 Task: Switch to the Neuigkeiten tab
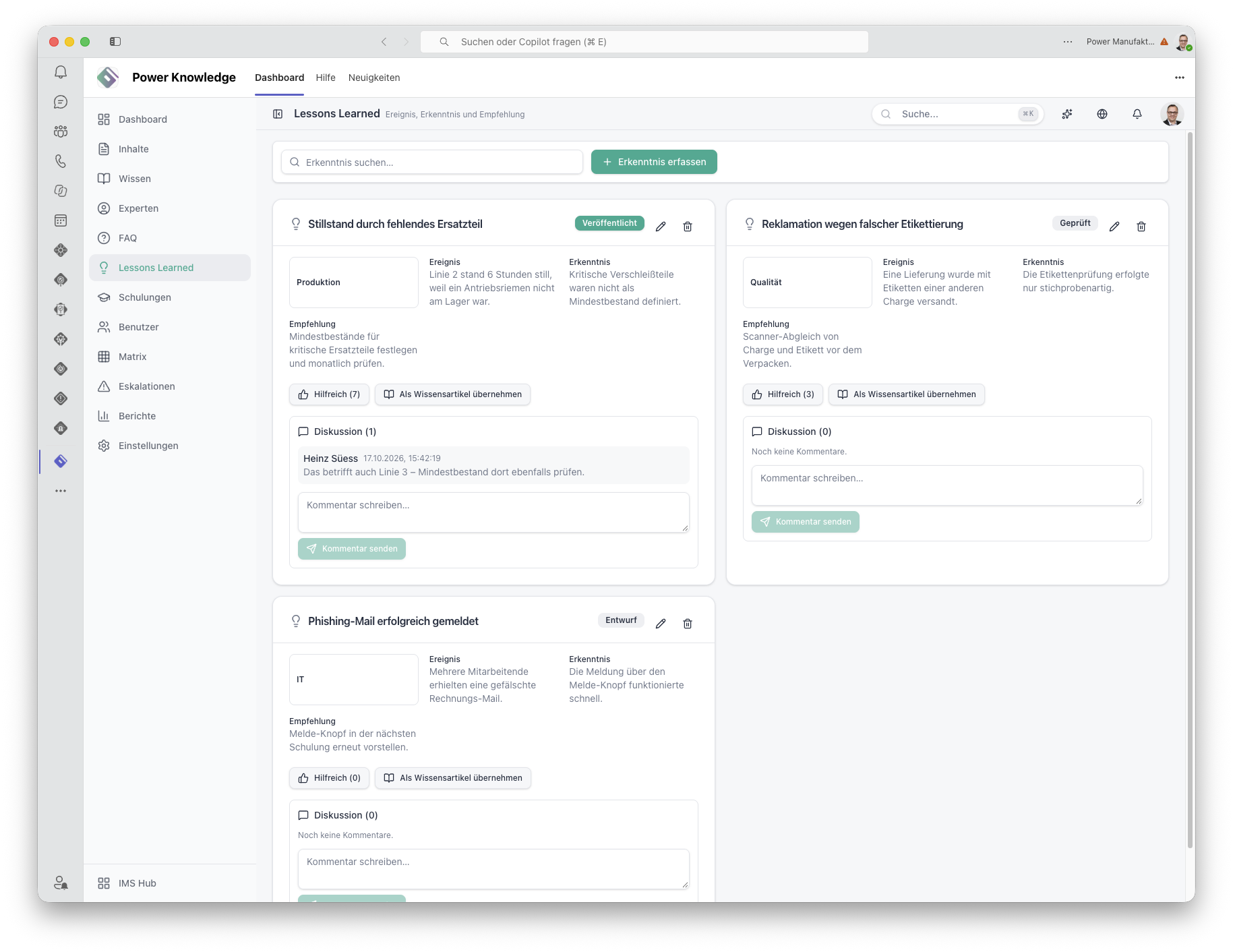pyautogui.click(x=374, y=78)
